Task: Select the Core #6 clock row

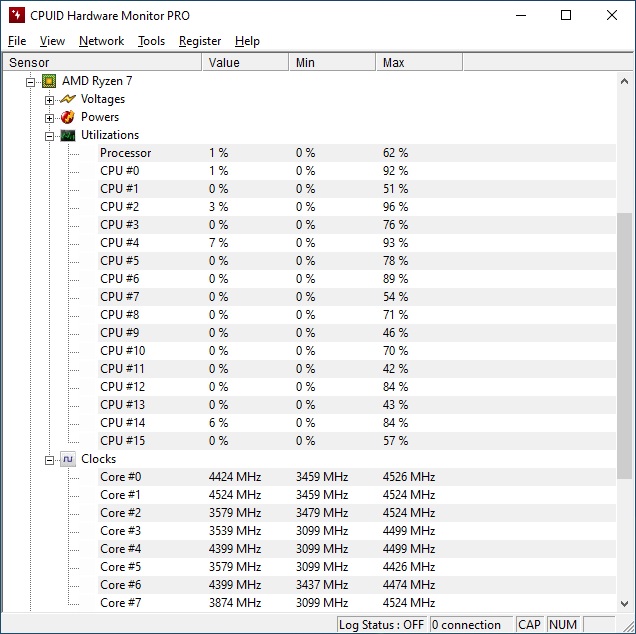Action: 357,585
